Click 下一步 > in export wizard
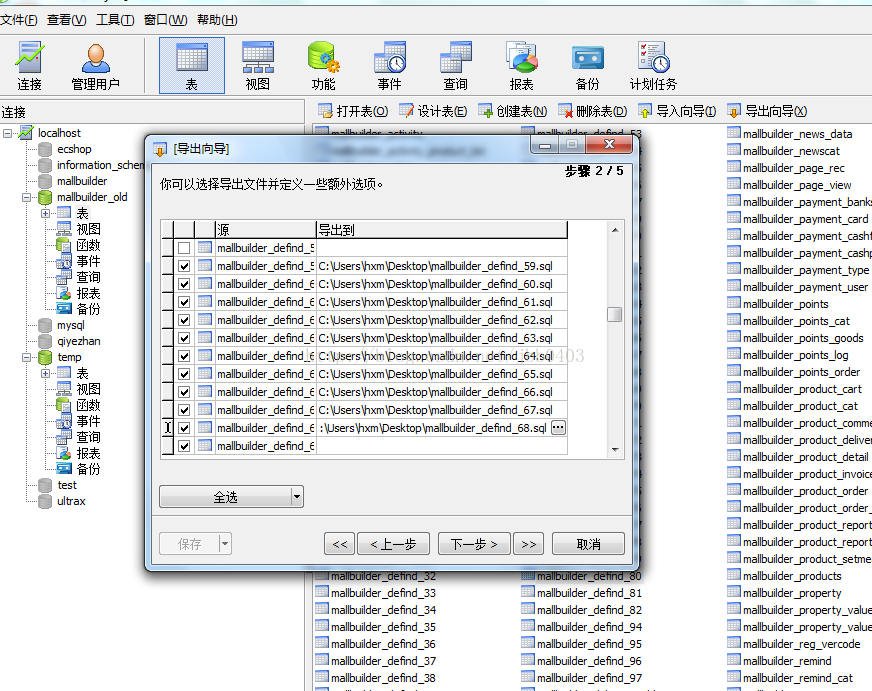872x691 pixels. click(474, 544)
